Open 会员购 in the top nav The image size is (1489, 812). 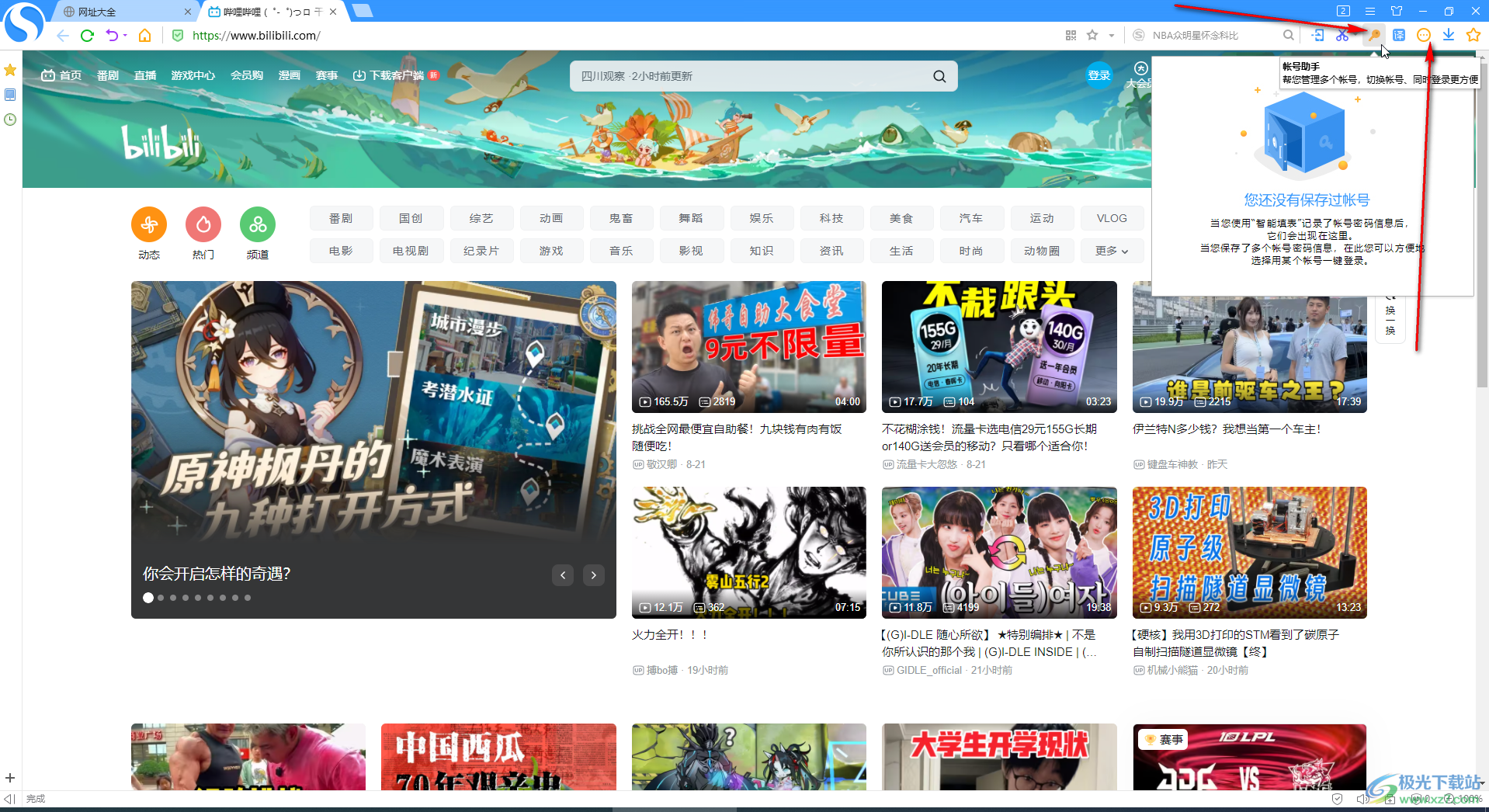(x=247, y=75)
